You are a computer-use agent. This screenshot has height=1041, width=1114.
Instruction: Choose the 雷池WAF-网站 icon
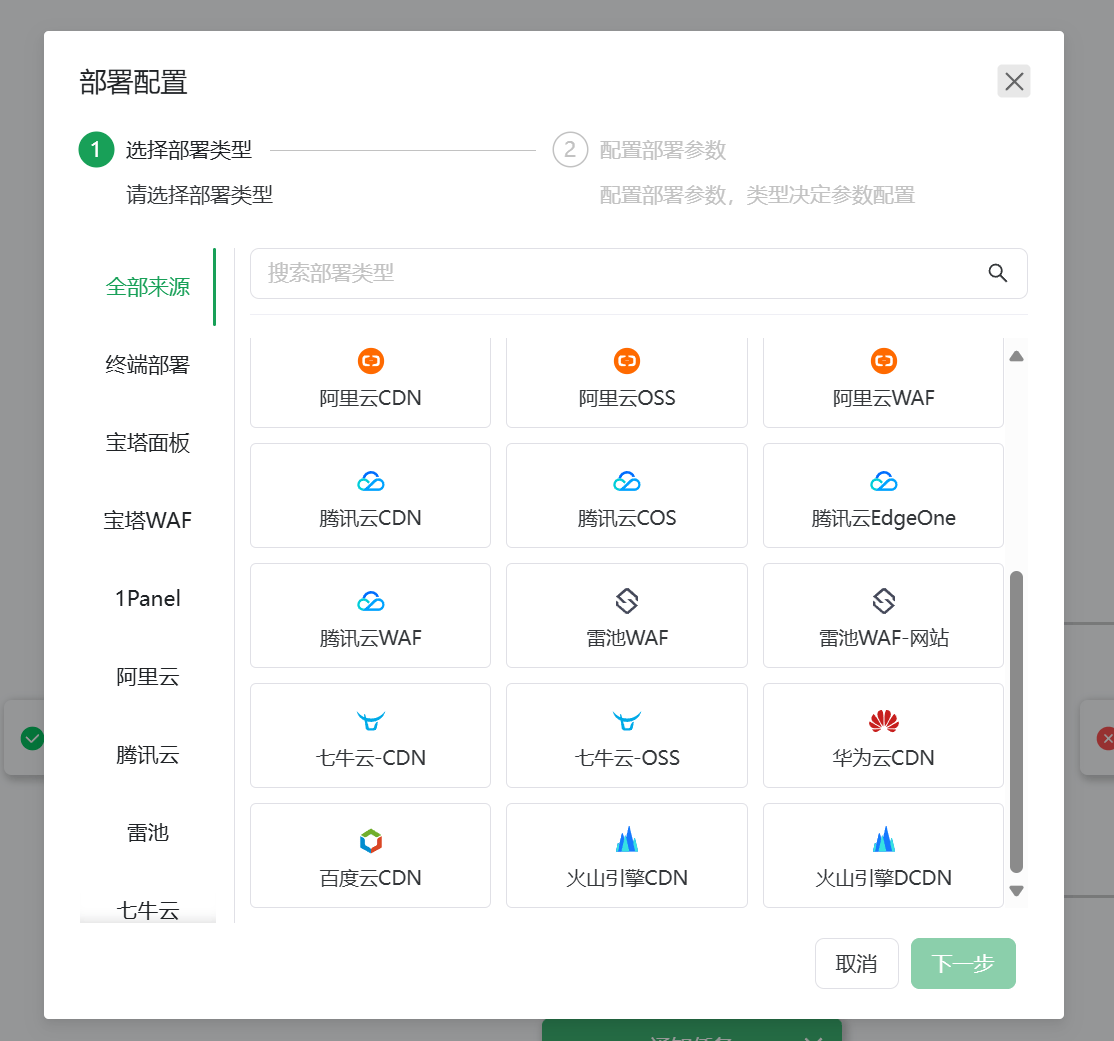(883, 601)
